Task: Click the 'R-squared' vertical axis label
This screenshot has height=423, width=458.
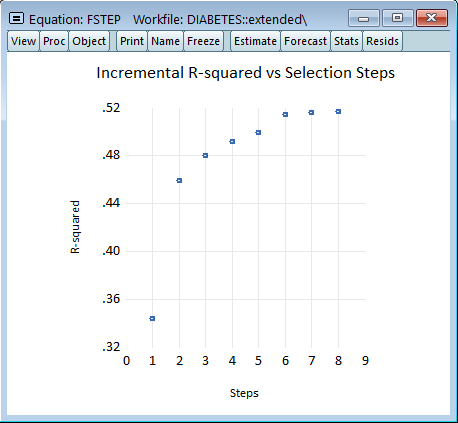Action: pos(75,227)
